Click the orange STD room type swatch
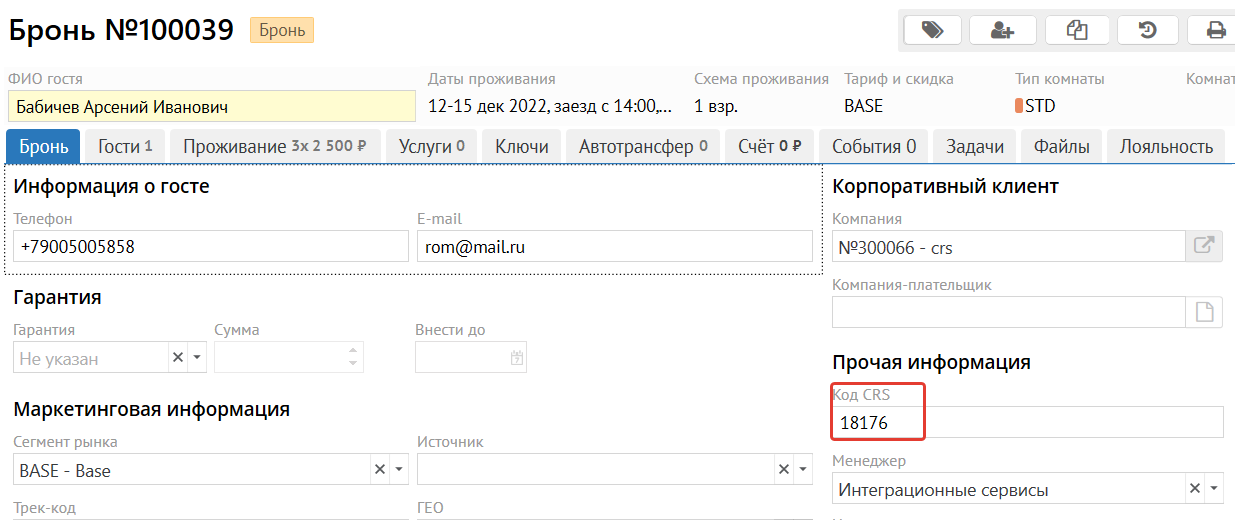 pyautogui.click(x=1019, y=106)
